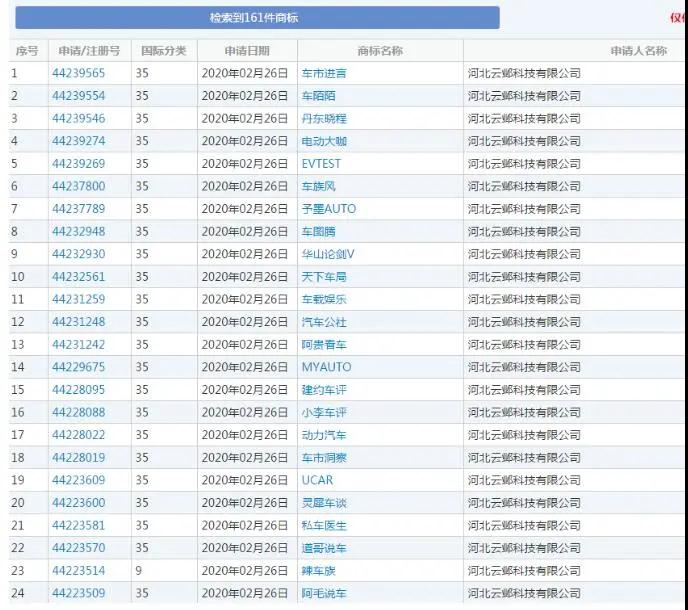The image size is (688, 610).
Task: Click the 商标名称 column header
Action: (x=380, y=51)
